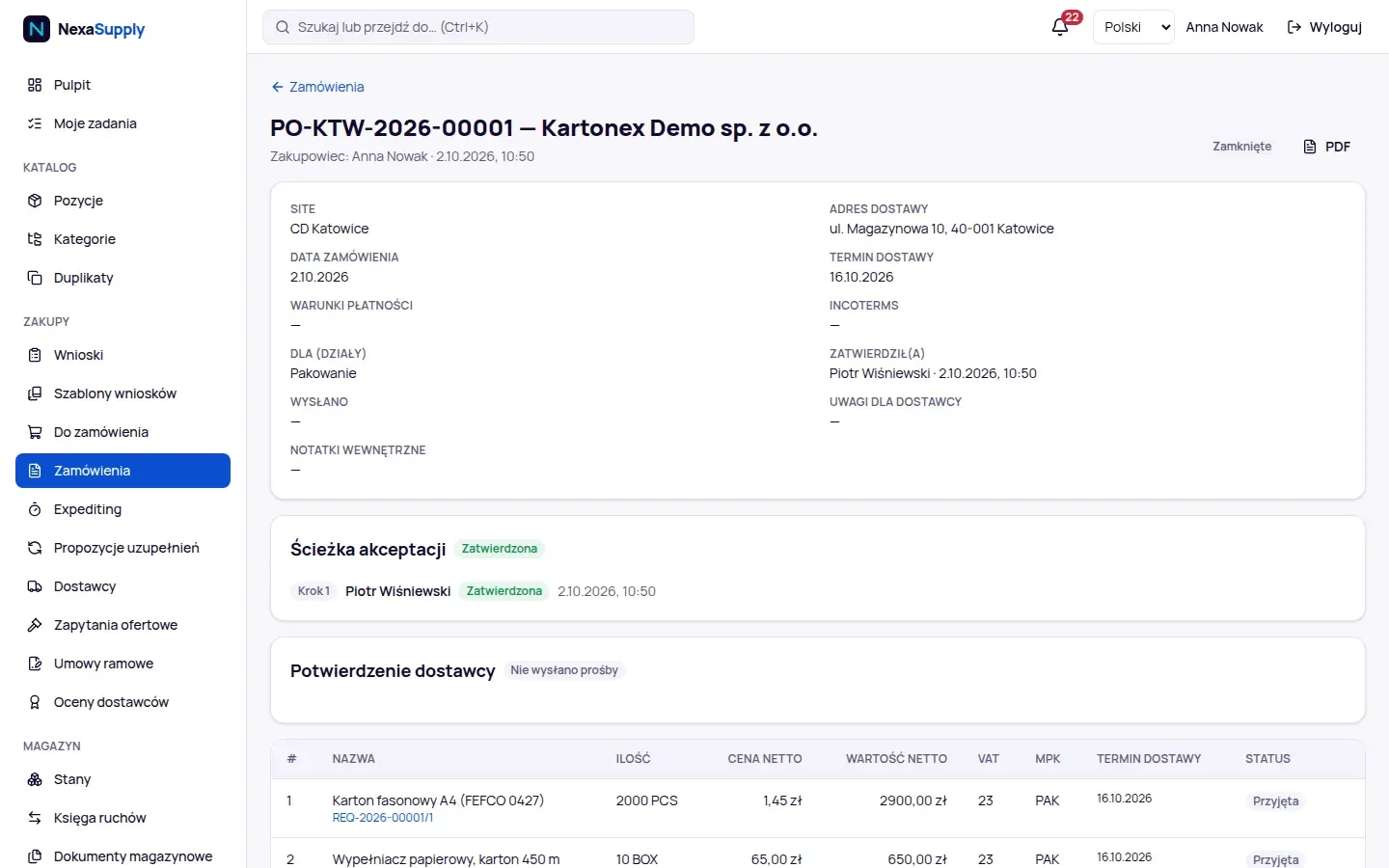The height and width of the screenshot is (868, 1389).
Task: Click the Przyjęta status for Karton fasonowy
Action: [x=1275, y=801]
